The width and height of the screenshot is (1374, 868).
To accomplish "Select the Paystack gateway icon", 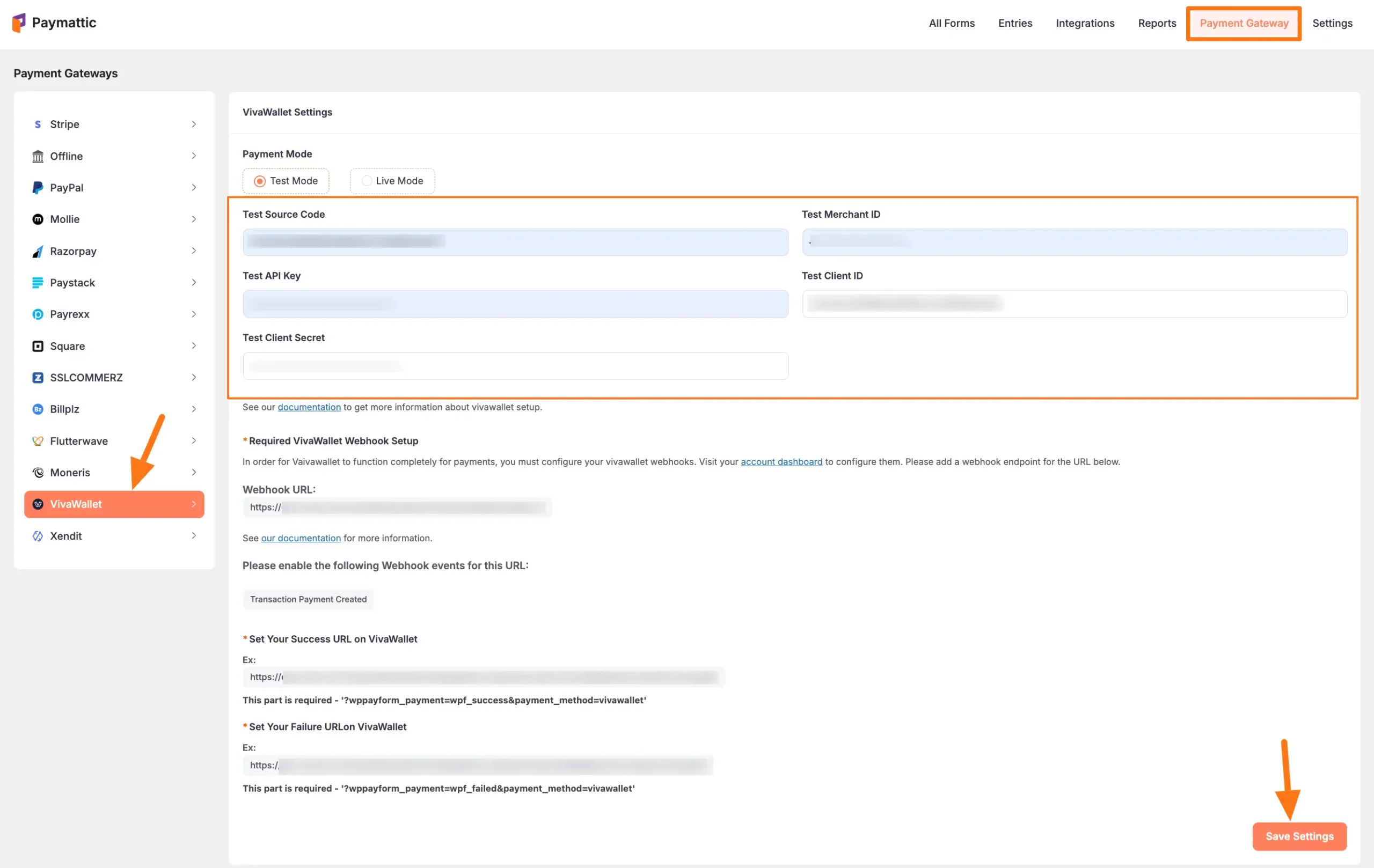I will click(38, 282).
